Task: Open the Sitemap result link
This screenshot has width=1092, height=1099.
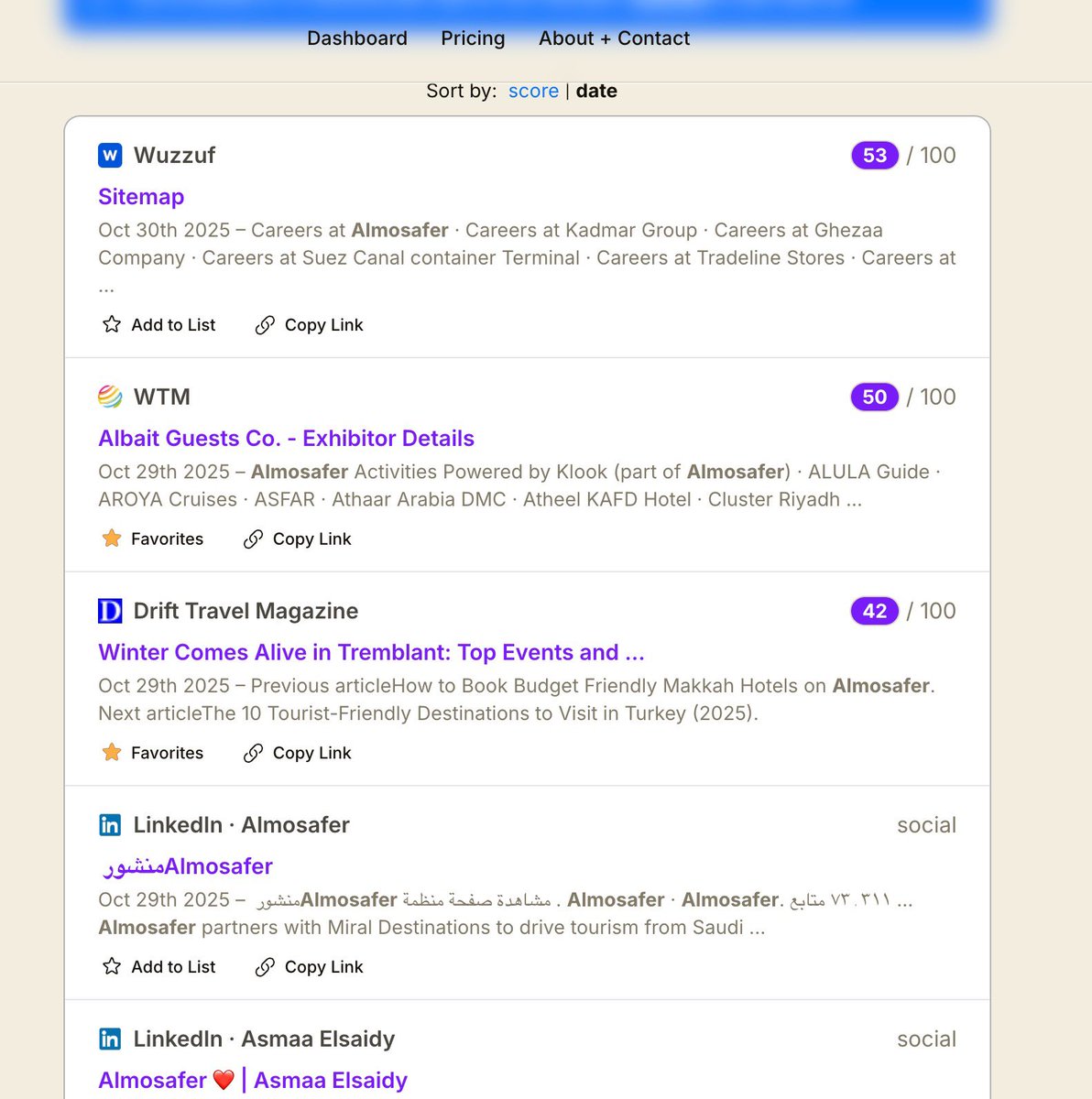Action: click(141, 197)
